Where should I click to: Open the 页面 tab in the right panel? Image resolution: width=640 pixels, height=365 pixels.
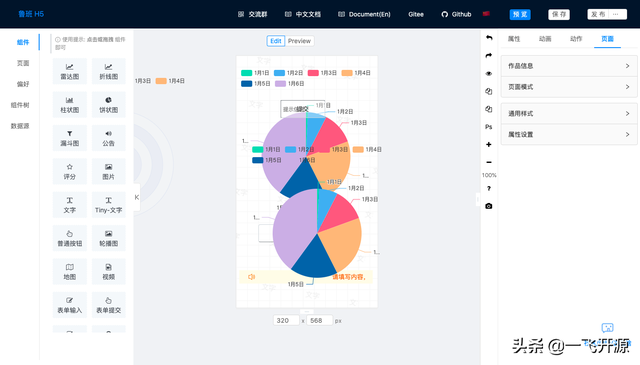click(607, 39)
